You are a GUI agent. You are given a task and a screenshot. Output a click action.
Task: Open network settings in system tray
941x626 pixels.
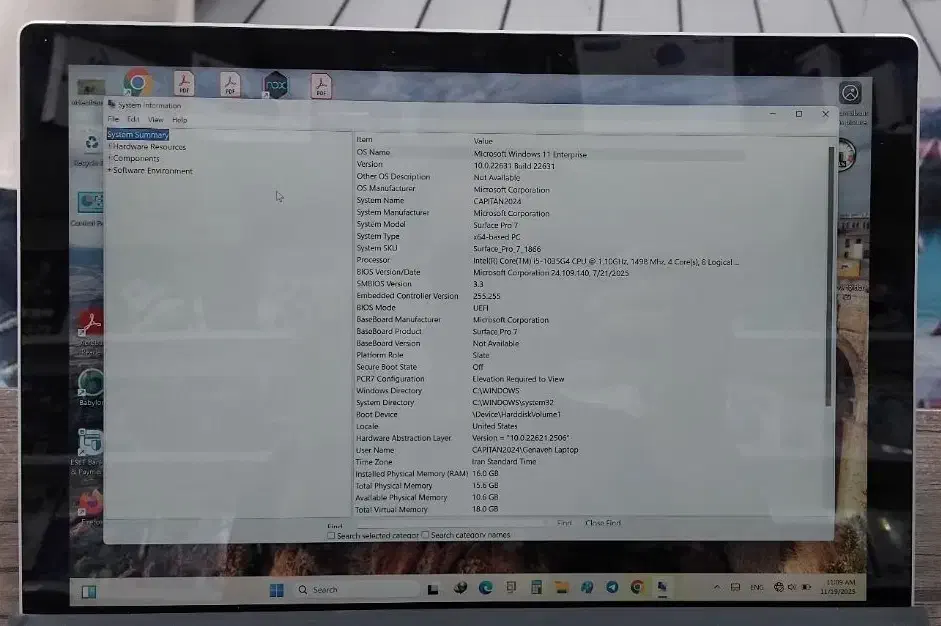click(x=778, y=587)
